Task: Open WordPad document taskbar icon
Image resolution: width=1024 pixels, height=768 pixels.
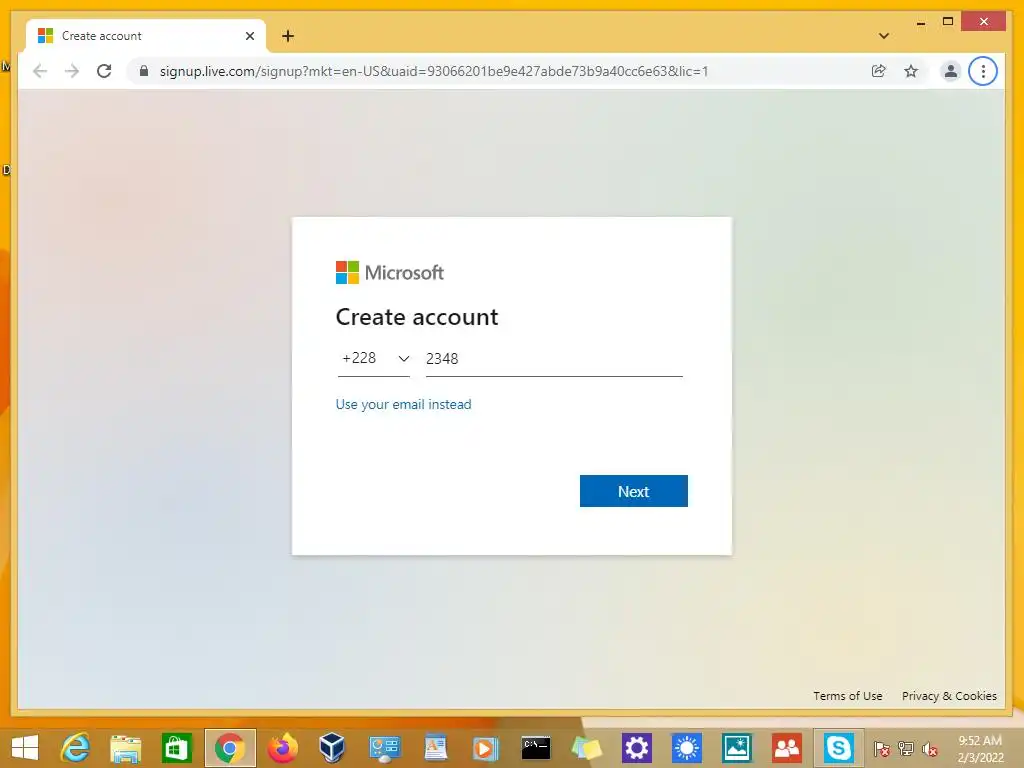Action: pyautogui.click(x=435, y=748)
